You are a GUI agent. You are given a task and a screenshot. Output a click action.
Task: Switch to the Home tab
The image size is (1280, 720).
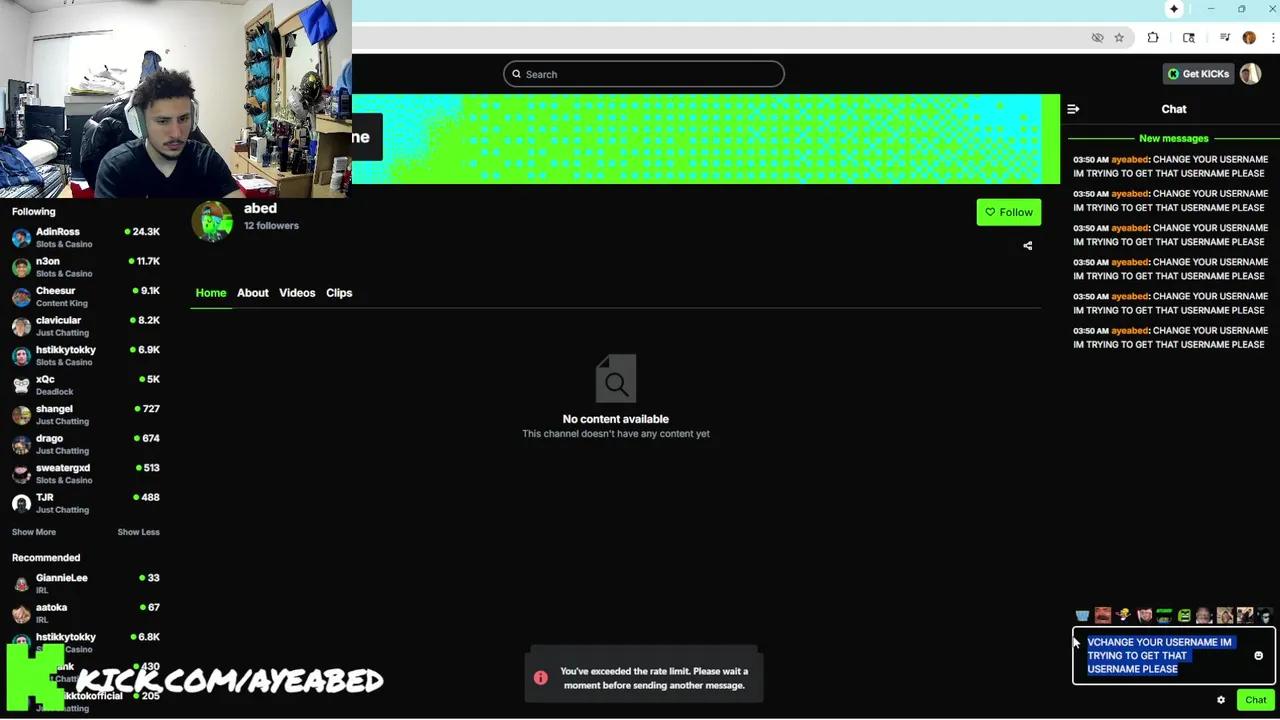click(211, 293)
